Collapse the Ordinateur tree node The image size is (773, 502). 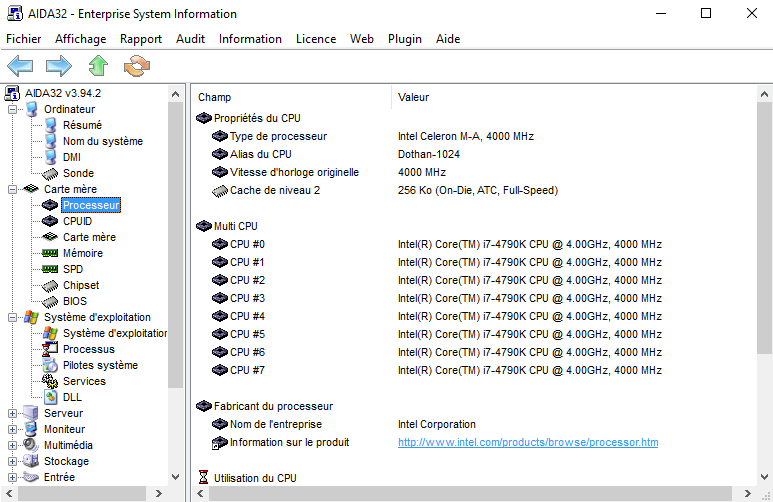[13, 109]
